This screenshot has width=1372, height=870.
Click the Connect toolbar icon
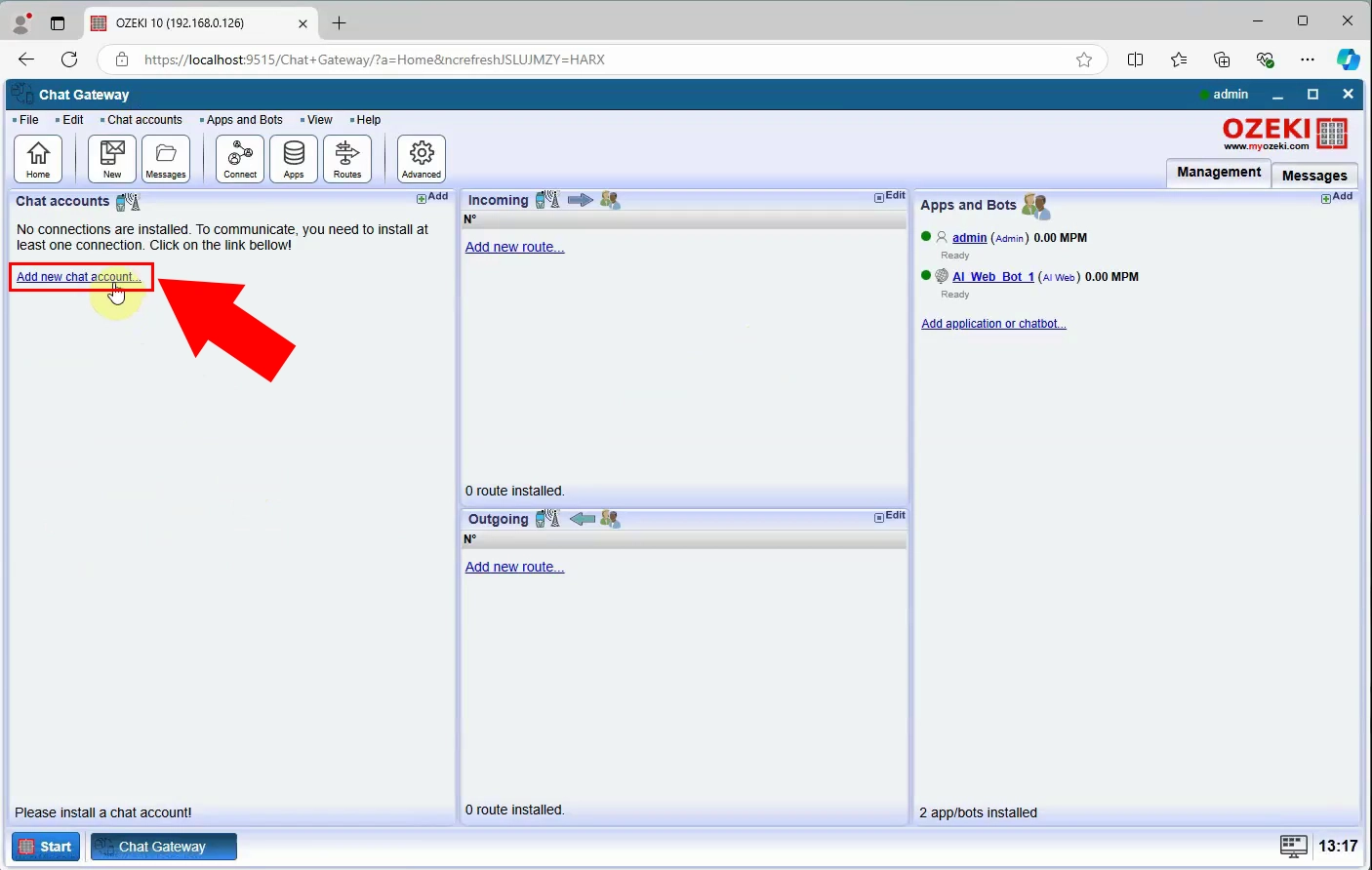[x=240, y=159]
